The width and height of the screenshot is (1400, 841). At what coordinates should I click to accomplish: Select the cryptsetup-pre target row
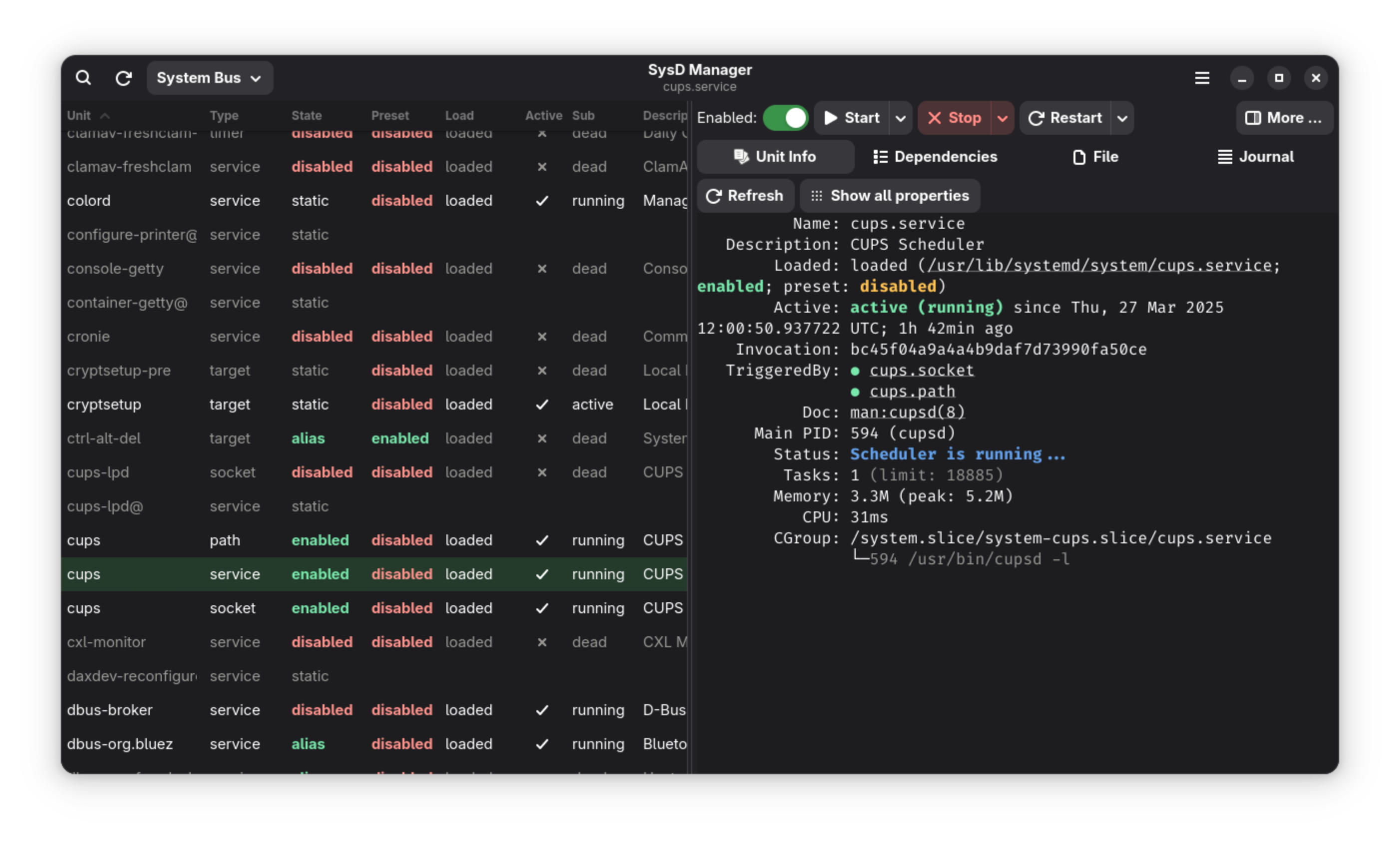pyautogui.click(x=374, y=371)
